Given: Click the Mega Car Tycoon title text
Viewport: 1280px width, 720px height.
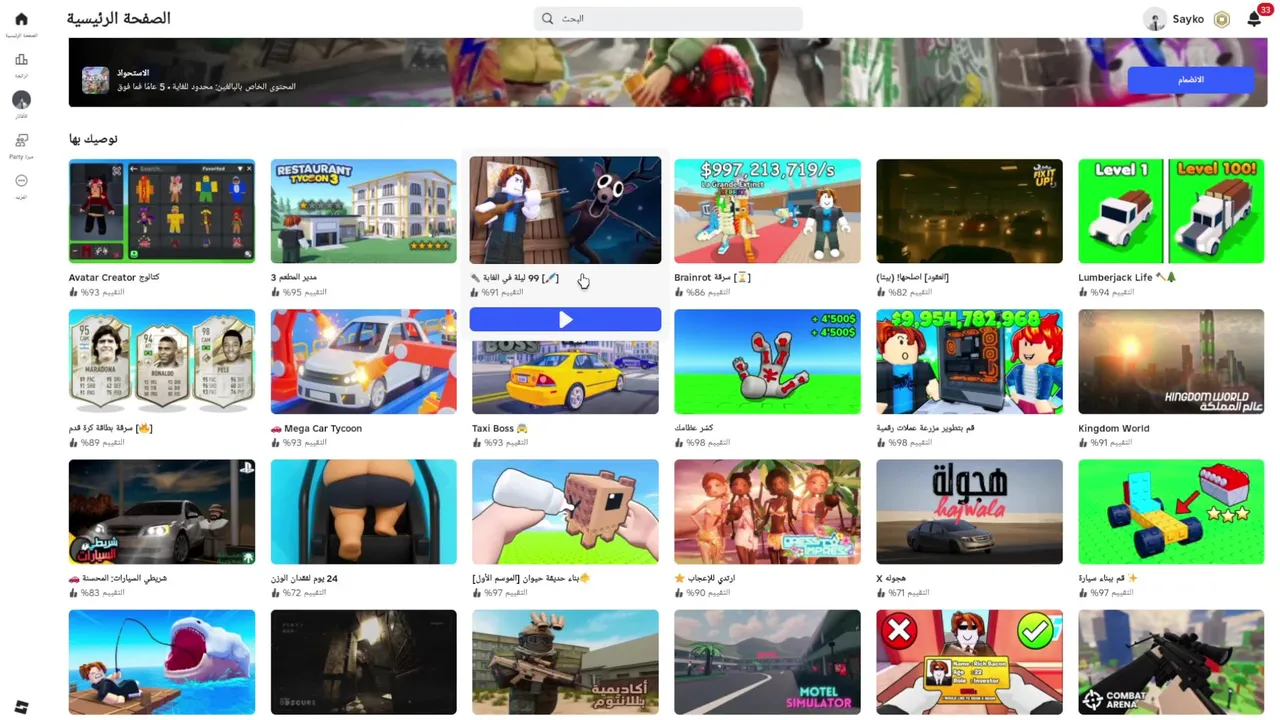Looking at the screenshot, I should [x=316, y=428].
